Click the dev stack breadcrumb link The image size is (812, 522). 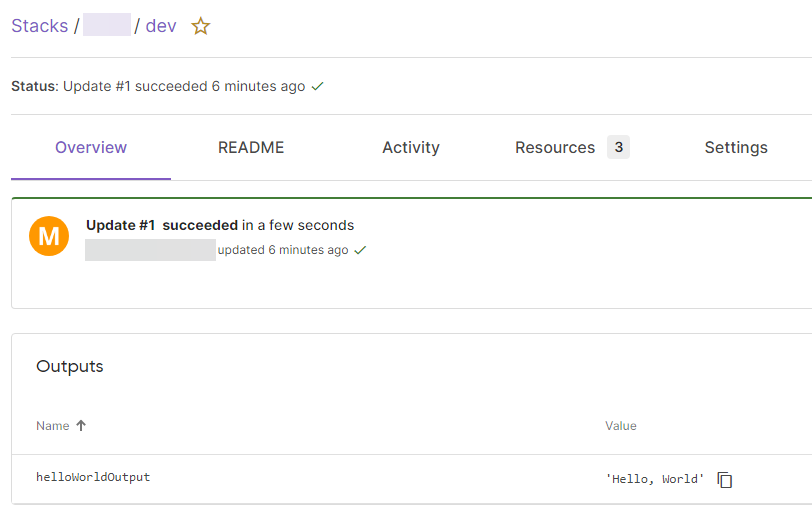161,26
